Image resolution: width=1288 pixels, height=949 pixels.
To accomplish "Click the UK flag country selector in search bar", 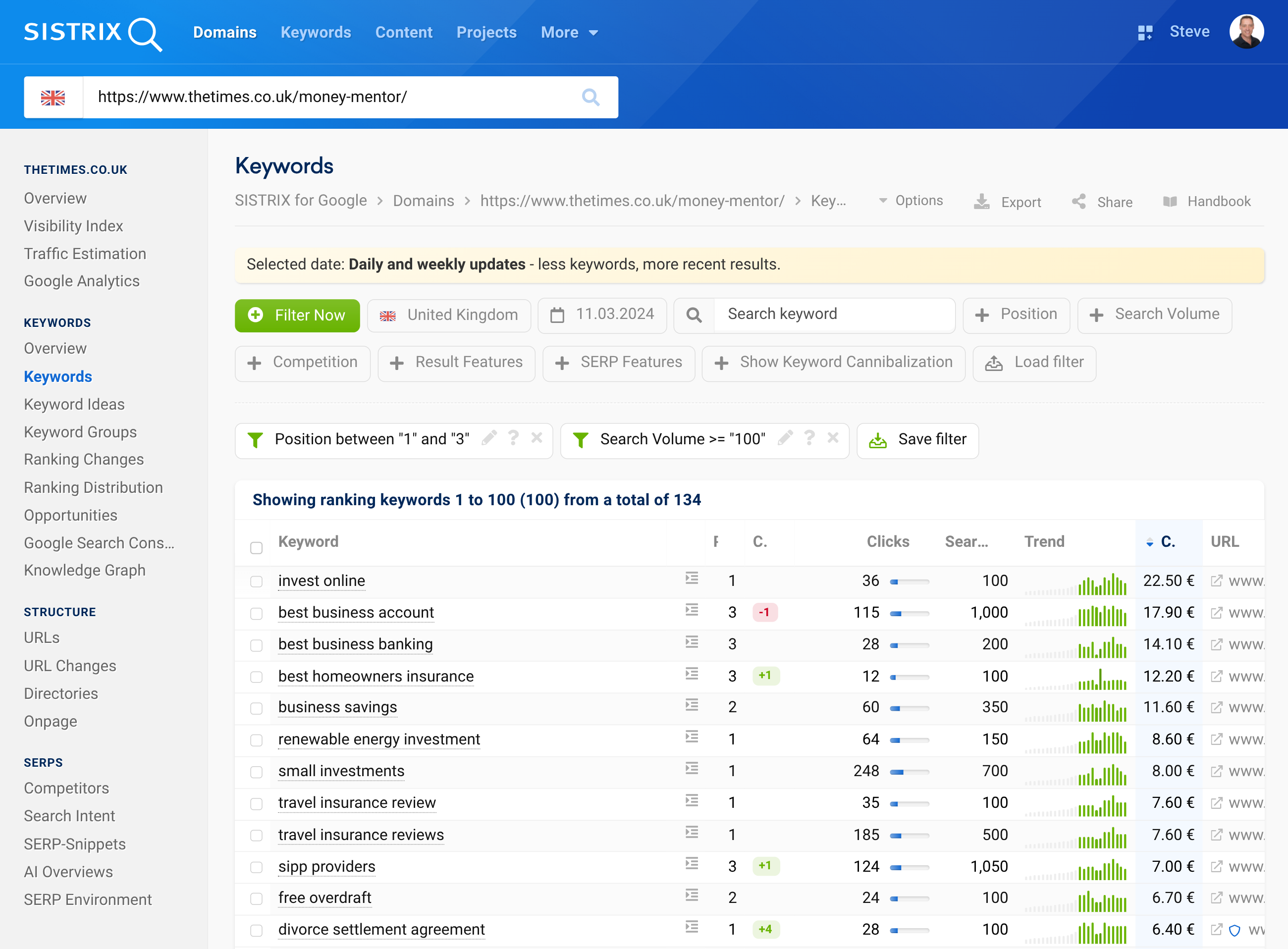I will (x=54, y=97).
